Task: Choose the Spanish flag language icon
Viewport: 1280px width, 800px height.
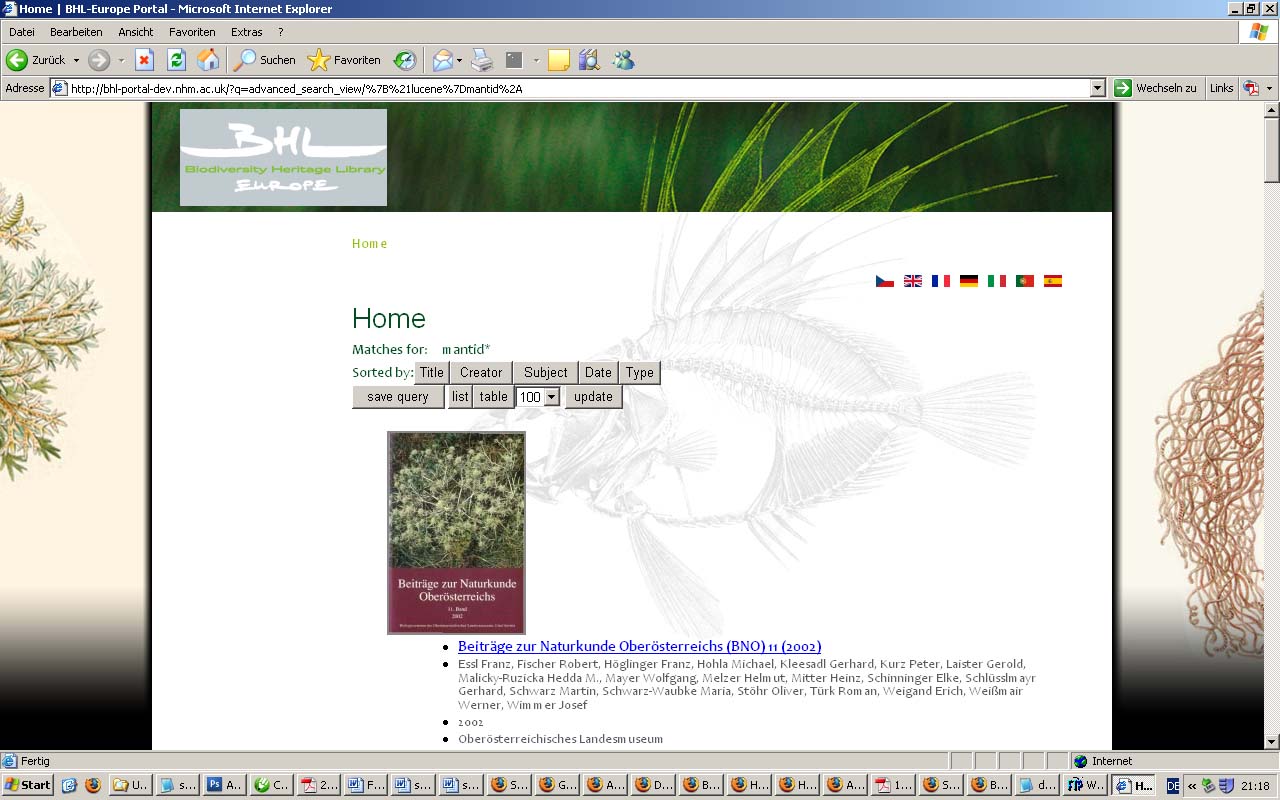Action: [x=1052, y=281]
